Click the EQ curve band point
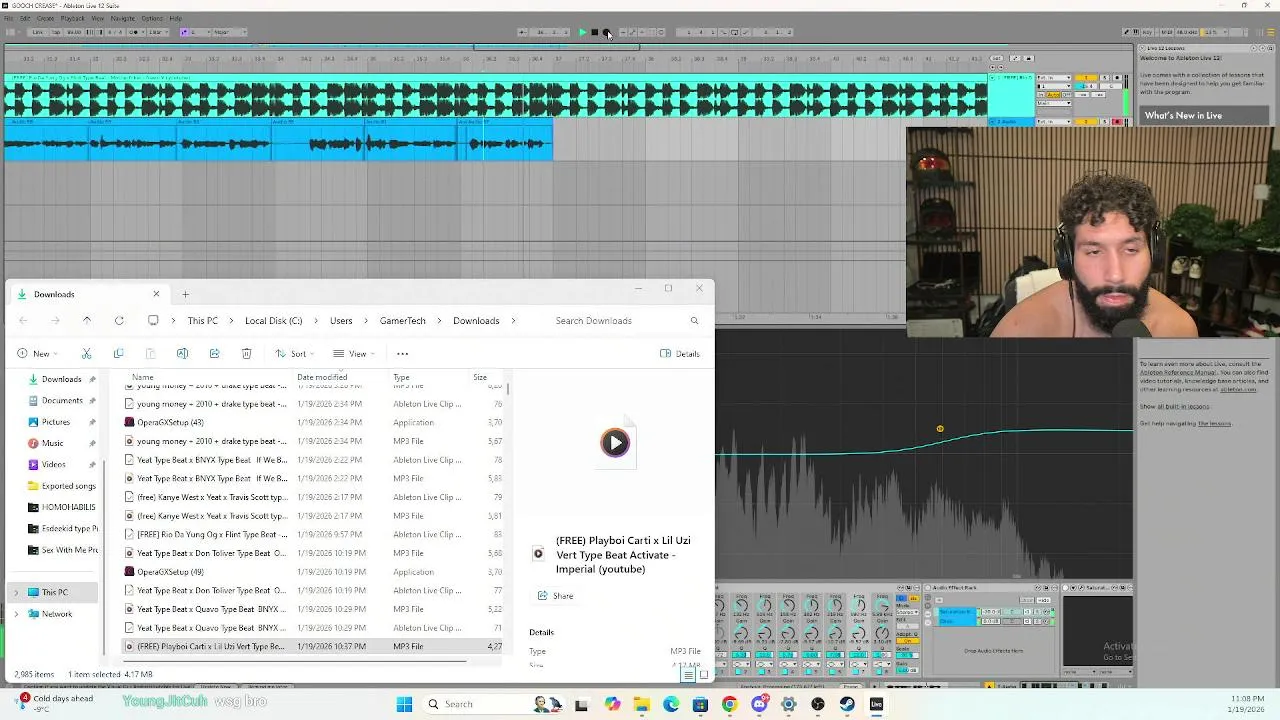This screenshot has width=1280, height=720. coord(940,429)
